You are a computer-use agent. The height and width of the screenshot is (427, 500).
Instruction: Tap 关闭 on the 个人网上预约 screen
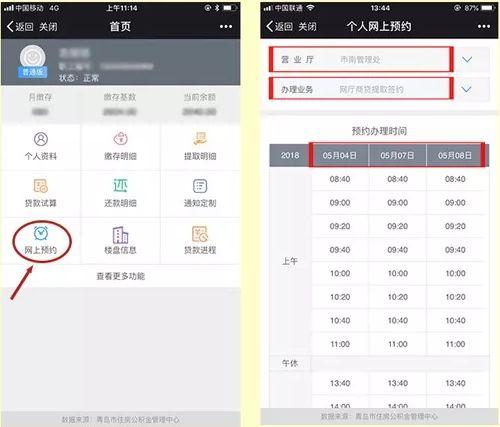coord(307,26)
